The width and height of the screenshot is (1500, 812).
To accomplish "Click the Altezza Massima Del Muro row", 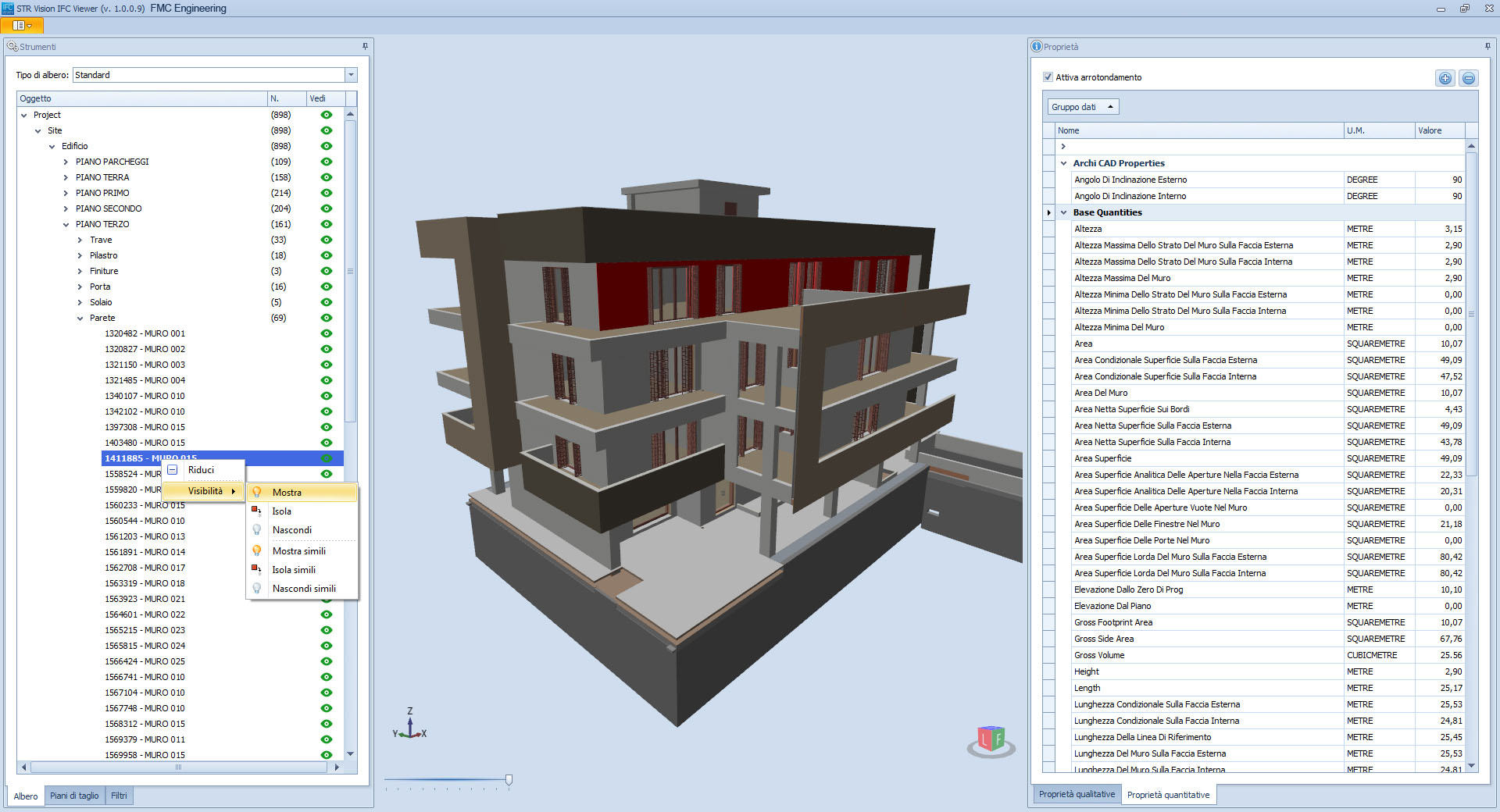I will click(x=1268, y=278).
